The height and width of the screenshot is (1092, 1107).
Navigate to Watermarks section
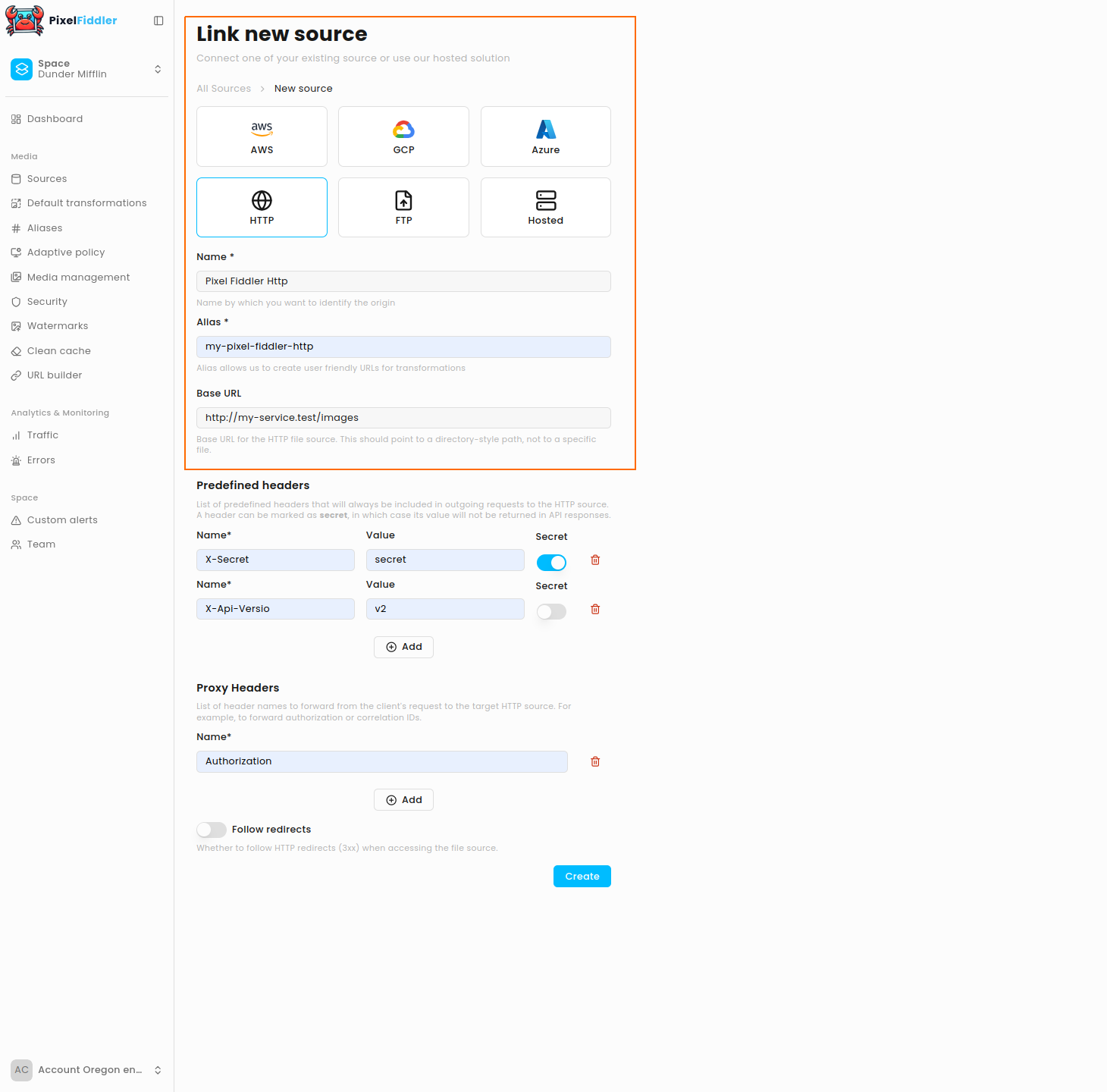pos(58,326)
